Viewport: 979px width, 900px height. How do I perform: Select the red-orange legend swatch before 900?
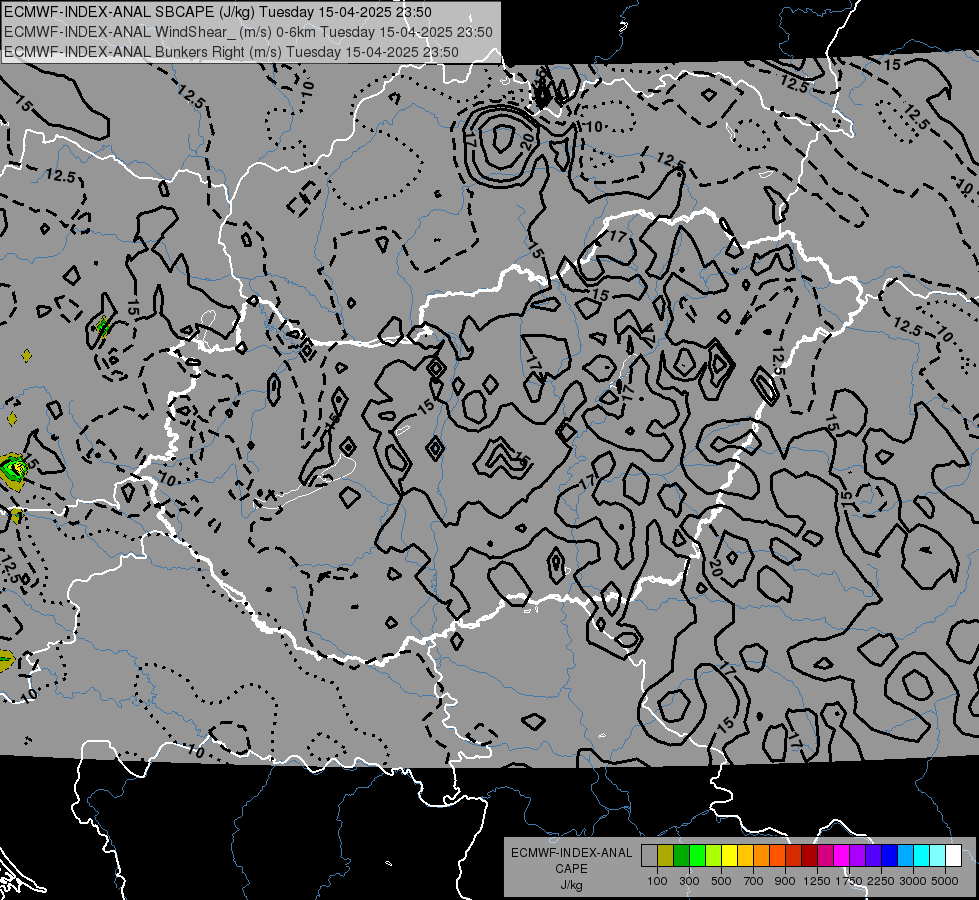click(x=777, y=856)
